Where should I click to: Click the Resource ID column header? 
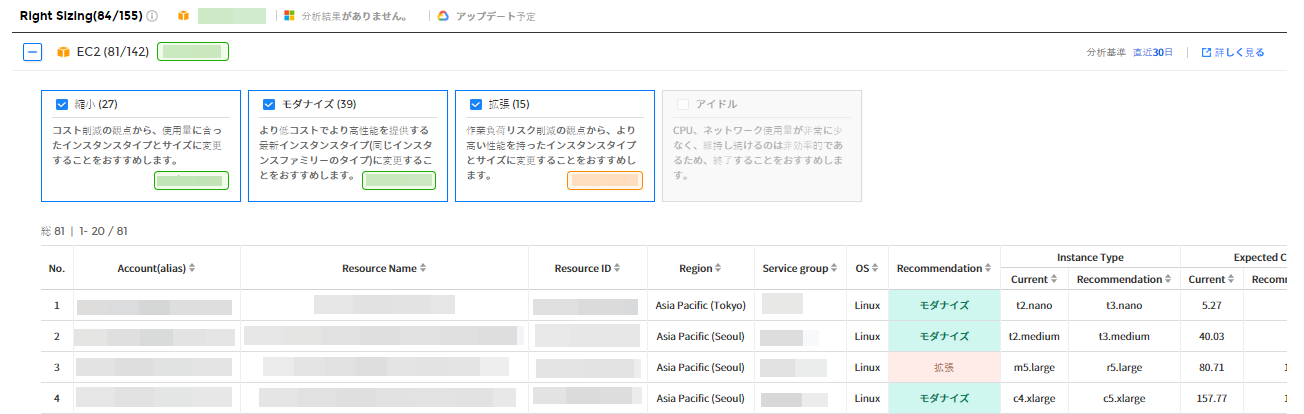[588, 268]
